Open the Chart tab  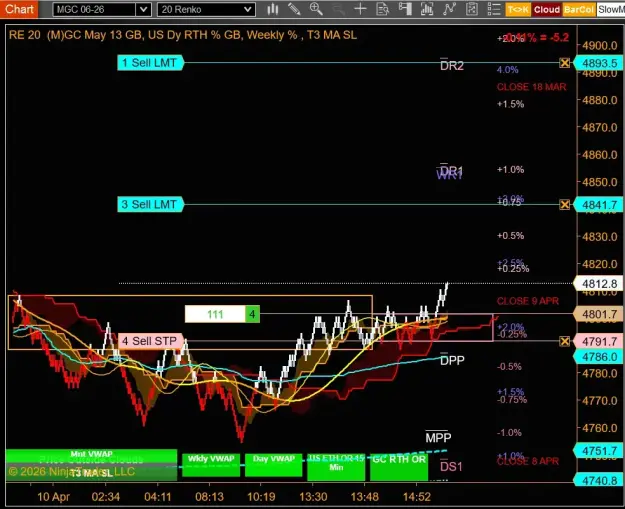19,9
